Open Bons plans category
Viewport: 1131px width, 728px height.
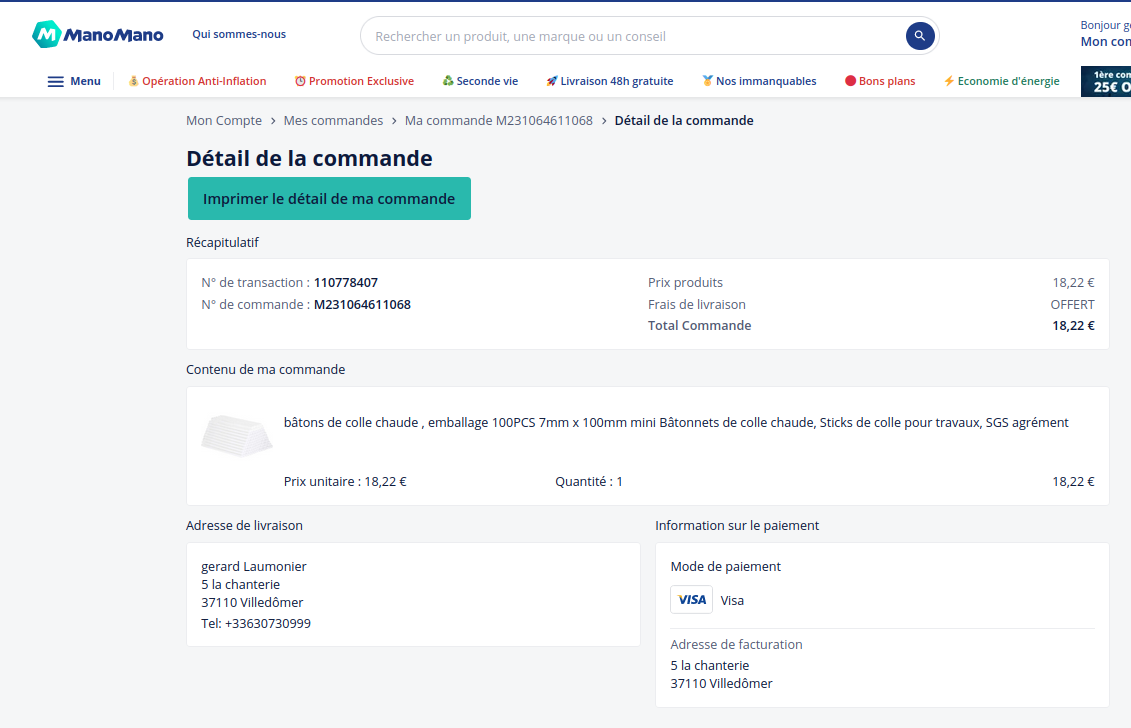click(880, 81)
